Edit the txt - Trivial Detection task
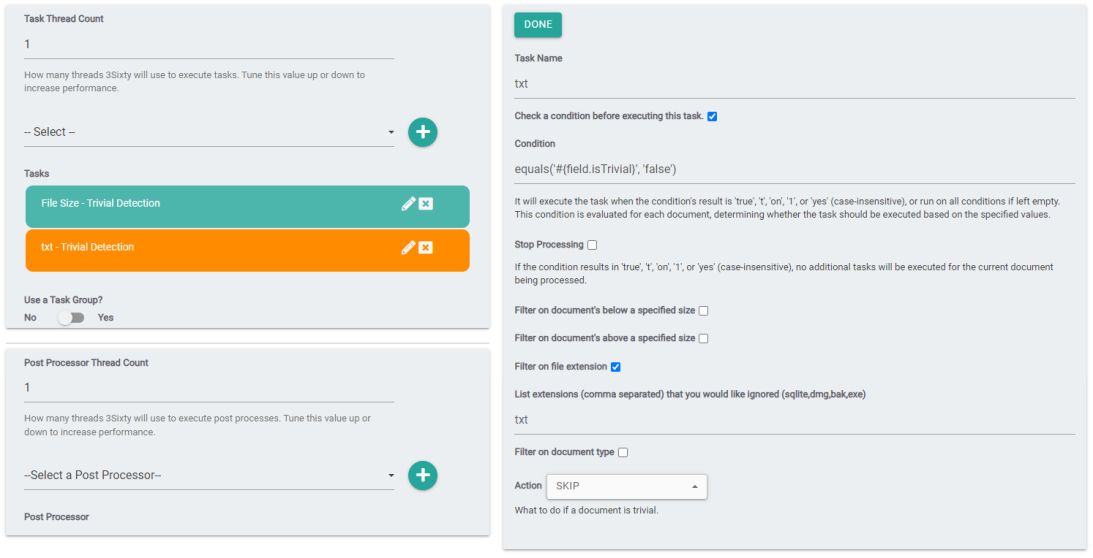Image resolution: width=1093 pixels, height=558 pixels. (408, 248)
